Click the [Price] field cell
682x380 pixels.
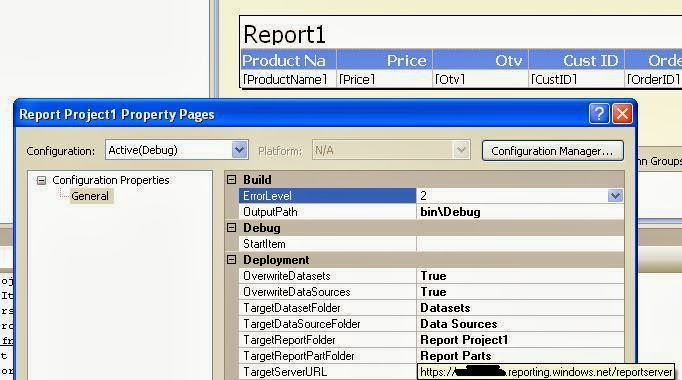pyautogui.click(x=384, y=79)
